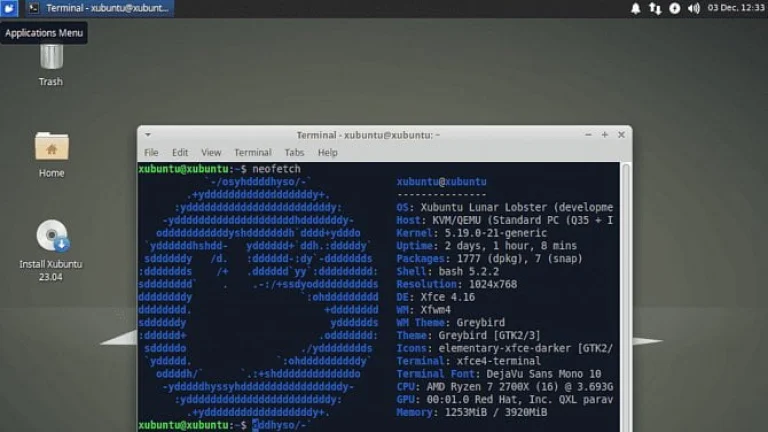Click the Terminal taskbar window button
This screenshot has height=432, width=768.
(x=99, y=8)
